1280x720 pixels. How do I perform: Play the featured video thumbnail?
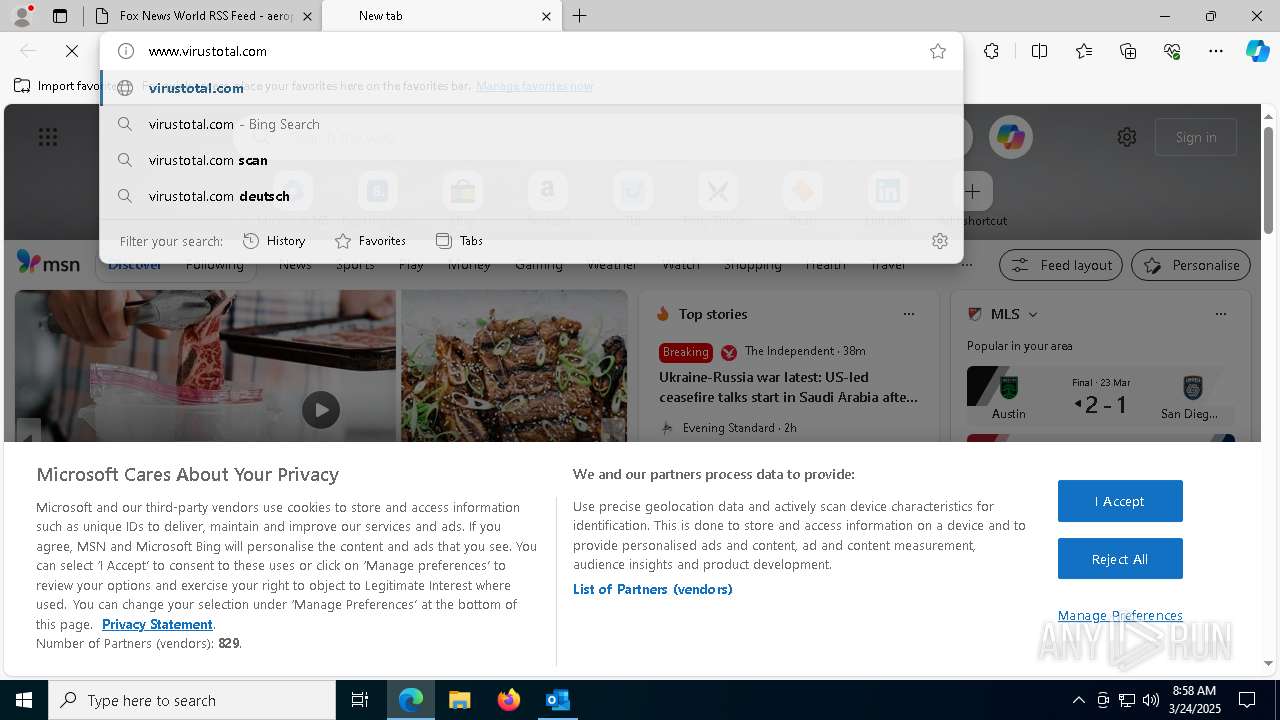coord(321,410)
